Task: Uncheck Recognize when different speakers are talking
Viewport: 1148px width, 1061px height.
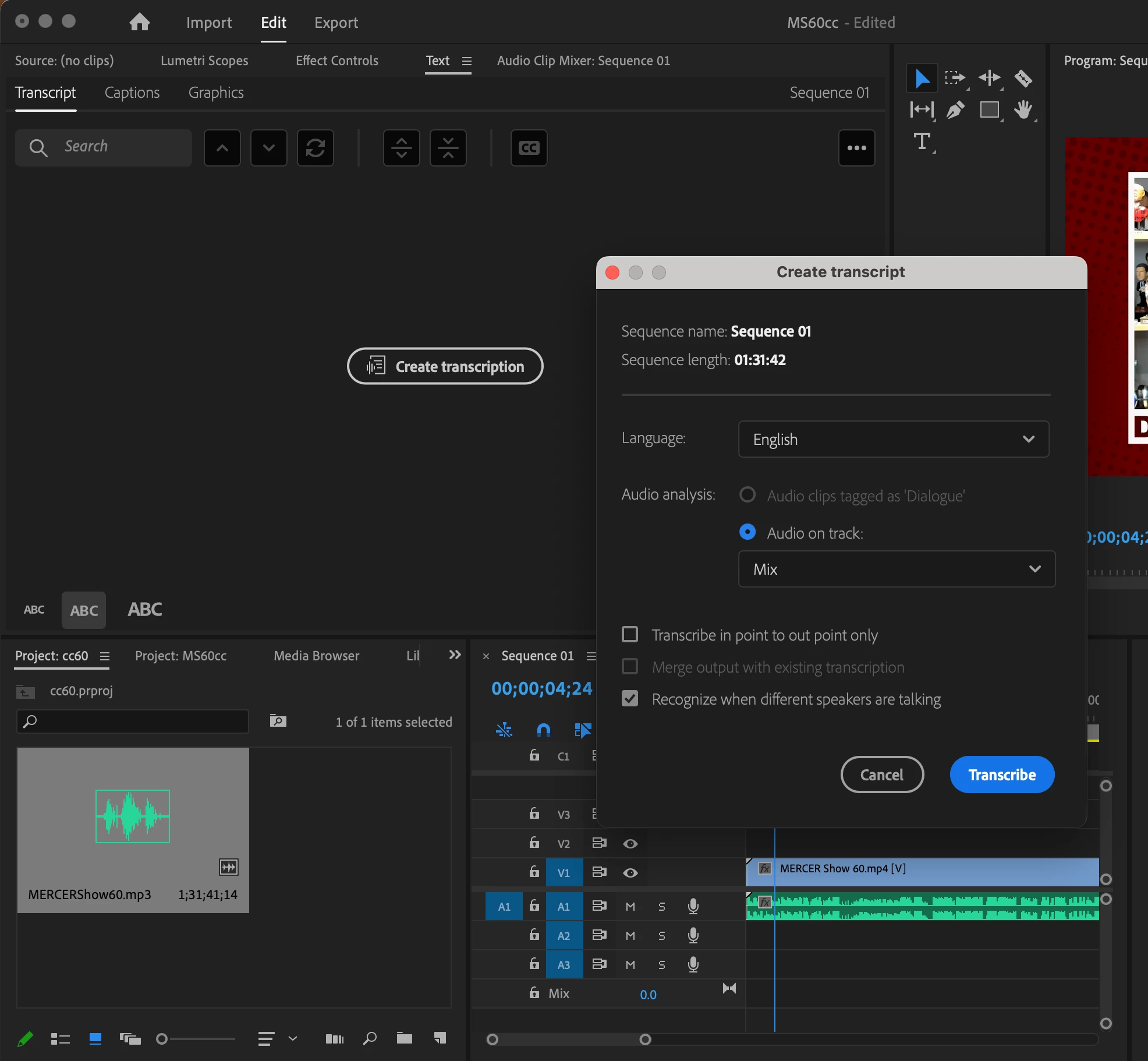Action: (x=630, y=698)
